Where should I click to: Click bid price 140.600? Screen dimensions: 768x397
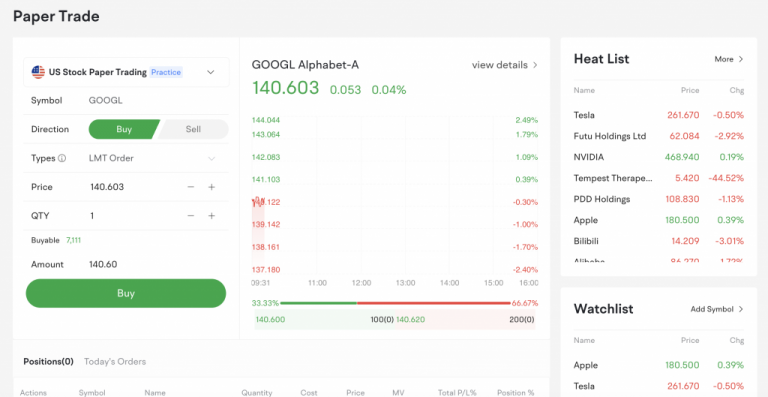pos(270,320)
